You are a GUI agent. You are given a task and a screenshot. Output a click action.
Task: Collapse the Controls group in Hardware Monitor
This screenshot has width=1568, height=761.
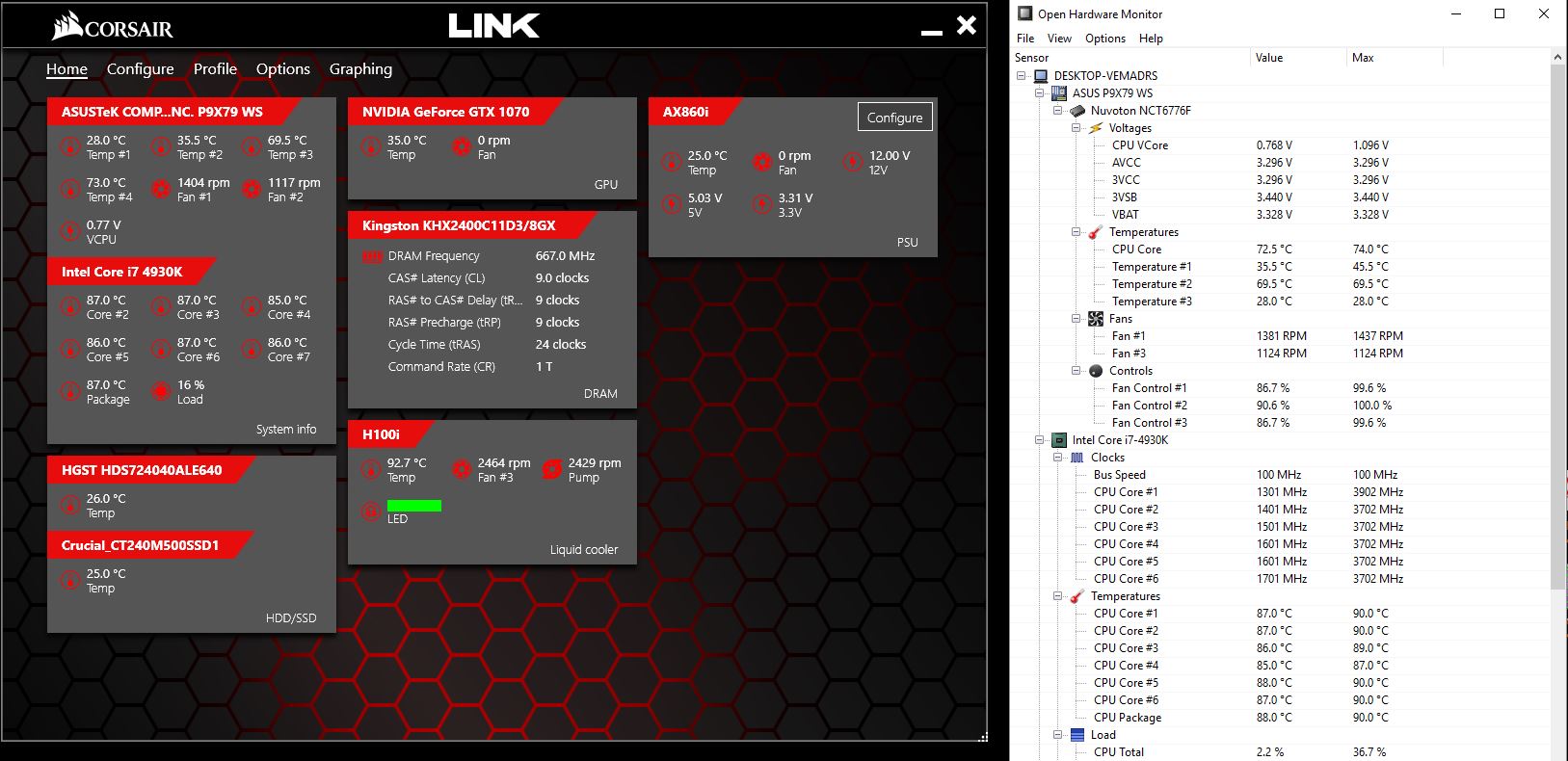coord(1076,370)
